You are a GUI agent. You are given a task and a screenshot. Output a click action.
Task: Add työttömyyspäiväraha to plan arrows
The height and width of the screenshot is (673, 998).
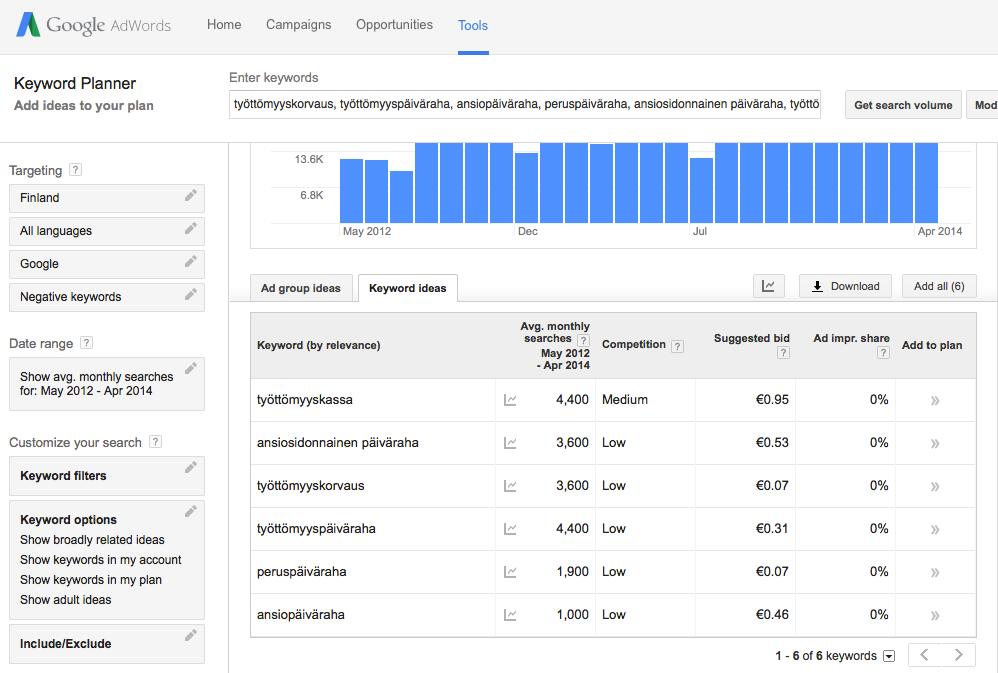click(934, 529)
